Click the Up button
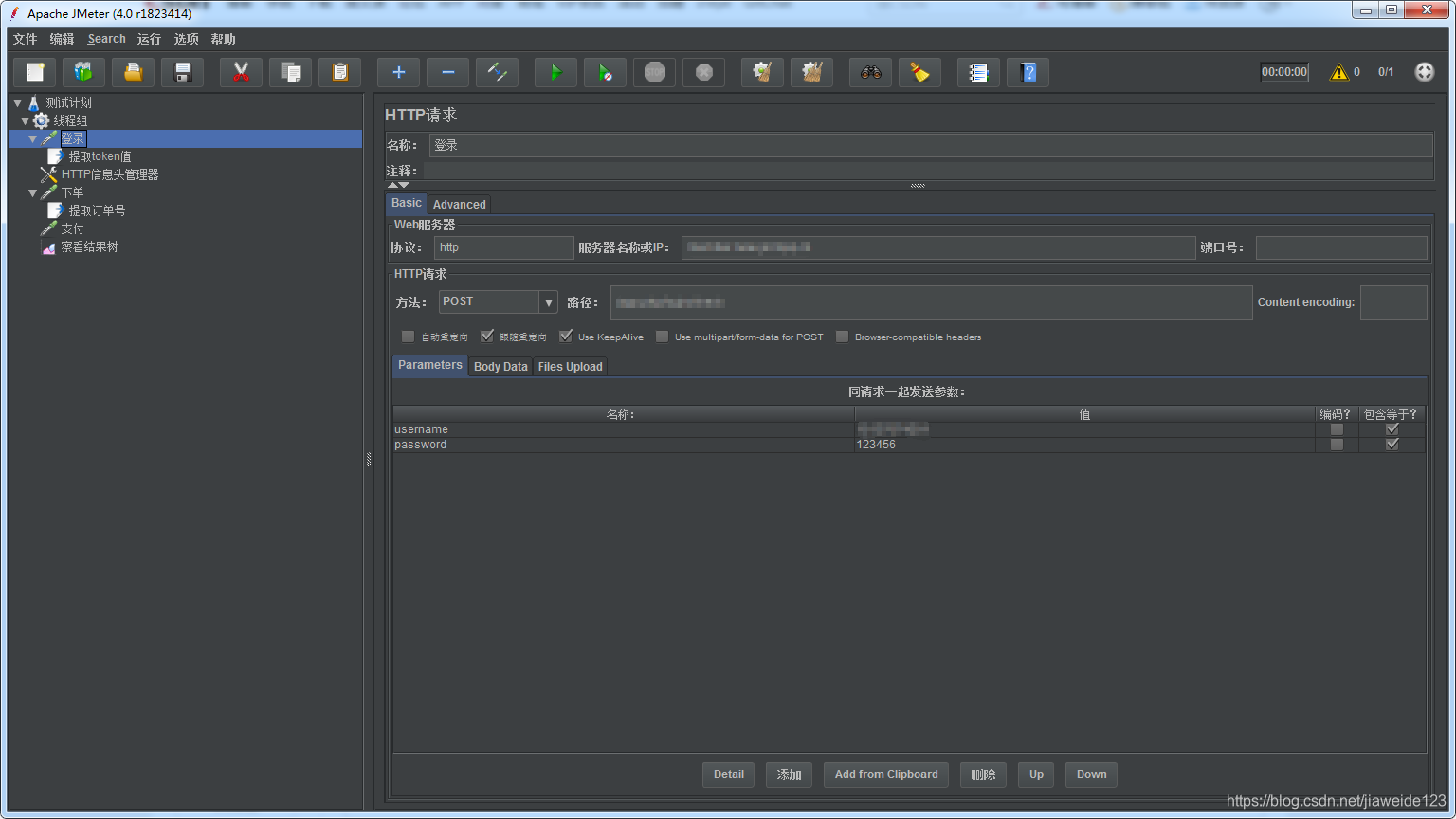 click(1036, 774)
